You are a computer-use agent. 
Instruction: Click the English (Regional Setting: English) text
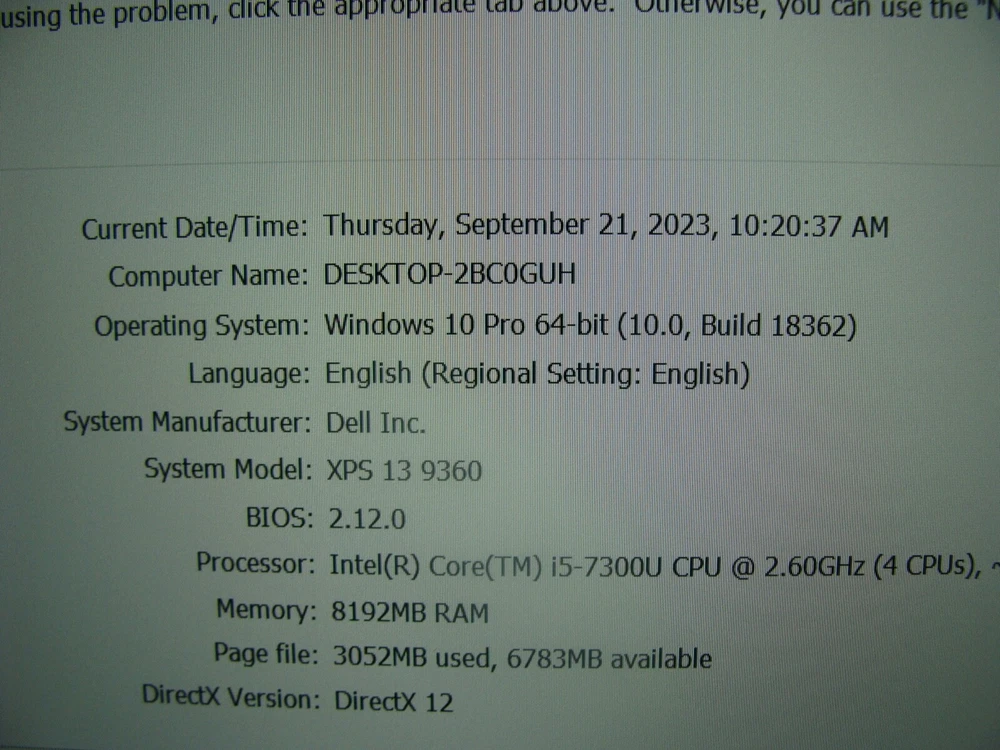(x=538, y=374)
